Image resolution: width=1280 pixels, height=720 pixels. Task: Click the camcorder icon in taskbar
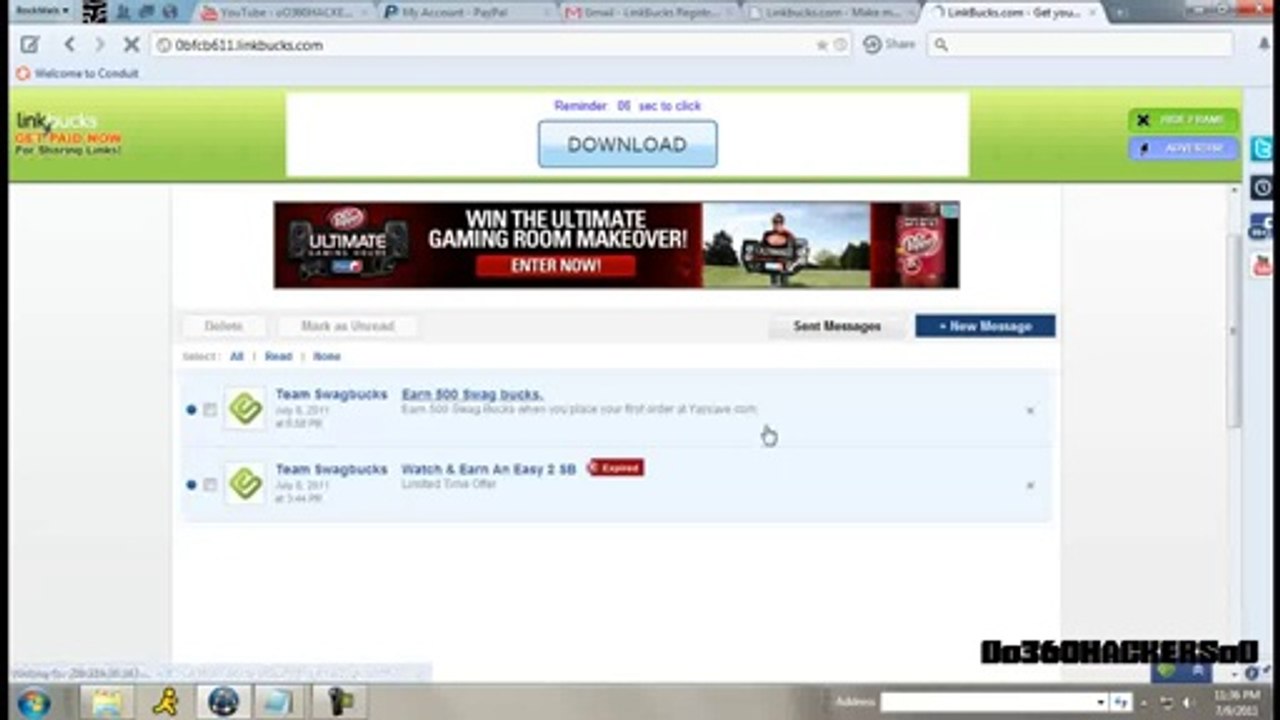(x=340, y=702)
